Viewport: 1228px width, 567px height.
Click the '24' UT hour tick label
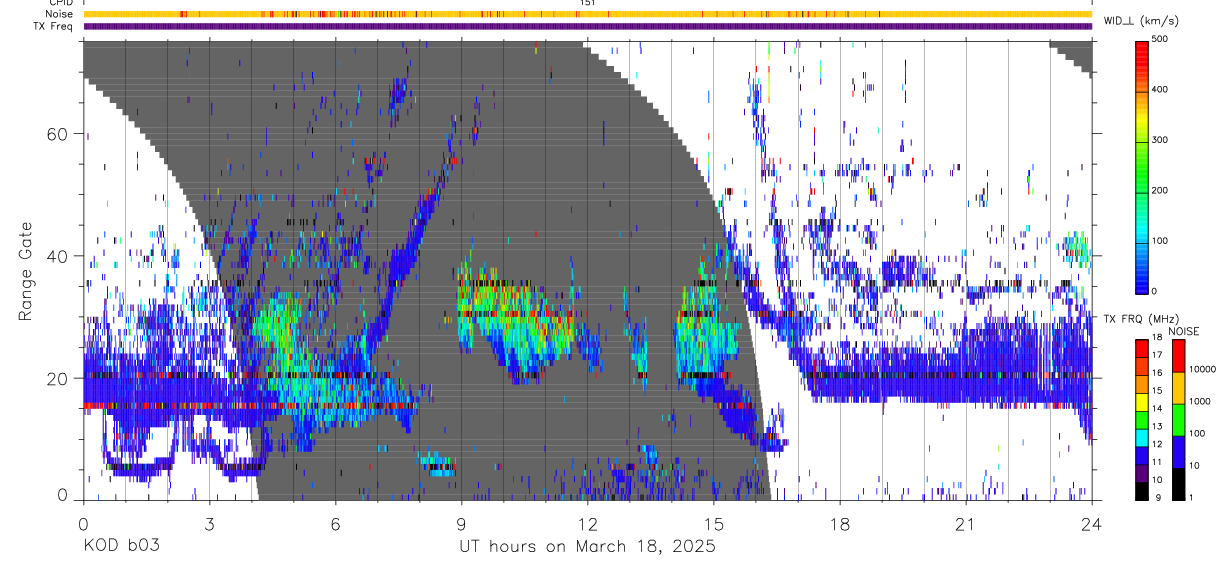[x=1091, y=524]
